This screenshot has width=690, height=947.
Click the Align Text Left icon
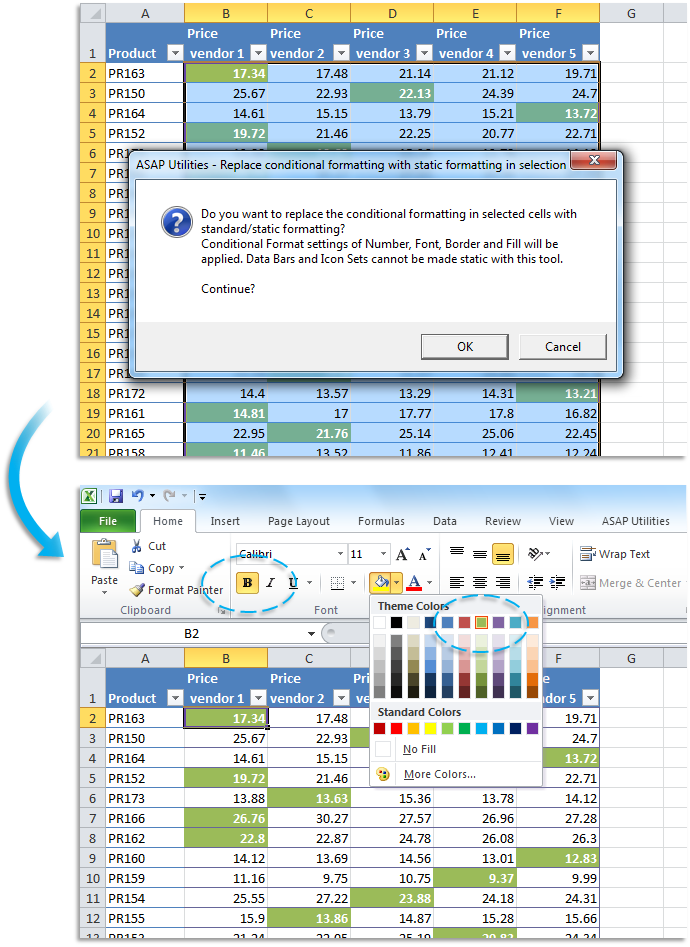[x=457, y=583]
